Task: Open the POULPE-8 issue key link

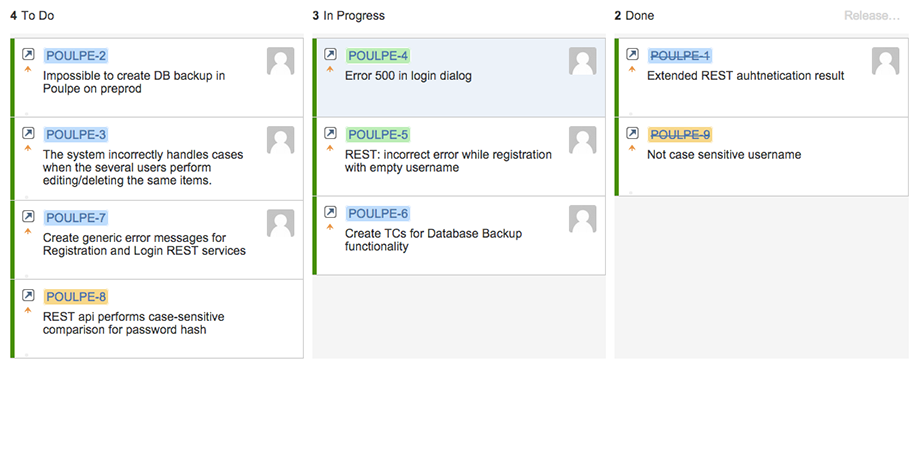Action: 76,297
